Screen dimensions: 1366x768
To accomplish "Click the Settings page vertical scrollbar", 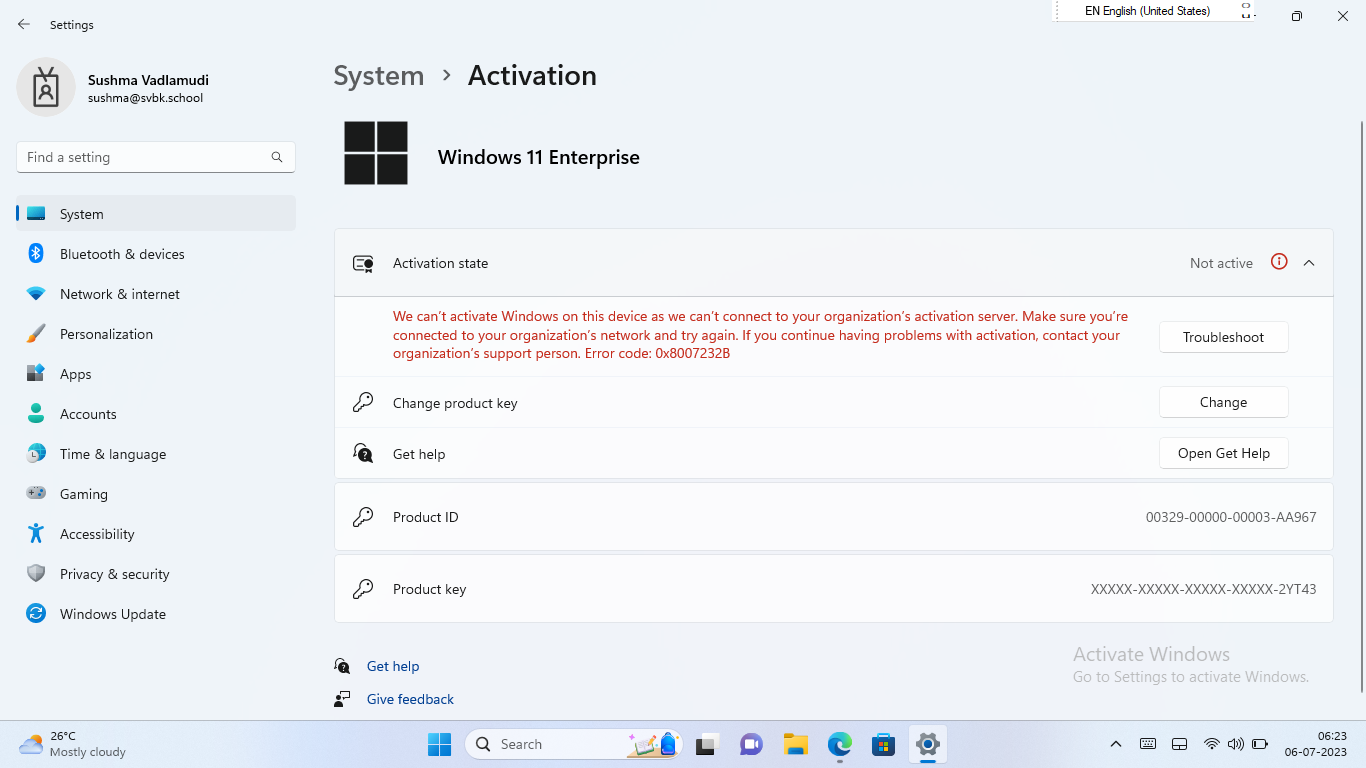I will coord(1361,405).
